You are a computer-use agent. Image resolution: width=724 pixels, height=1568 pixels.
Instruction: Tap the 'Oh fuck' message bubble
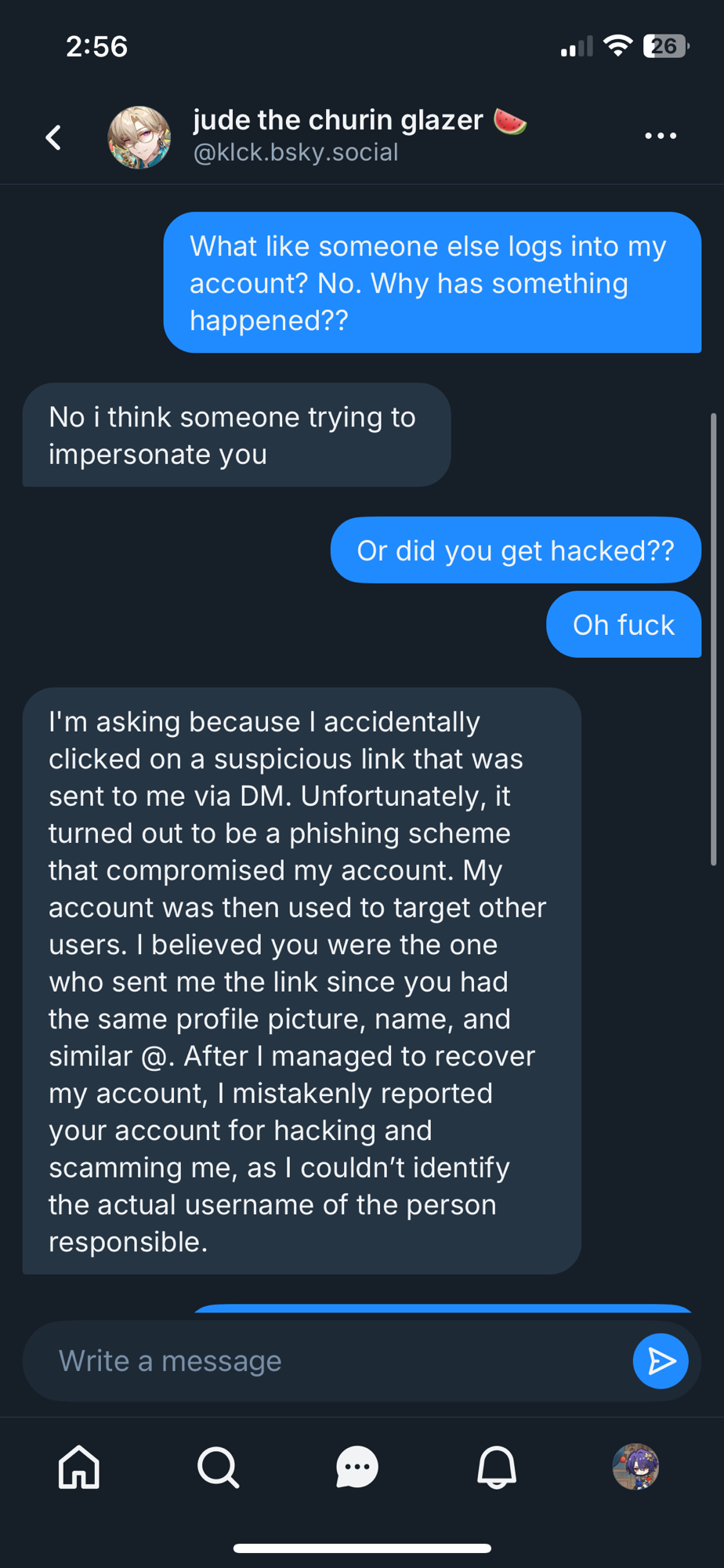tap(623, 625)
